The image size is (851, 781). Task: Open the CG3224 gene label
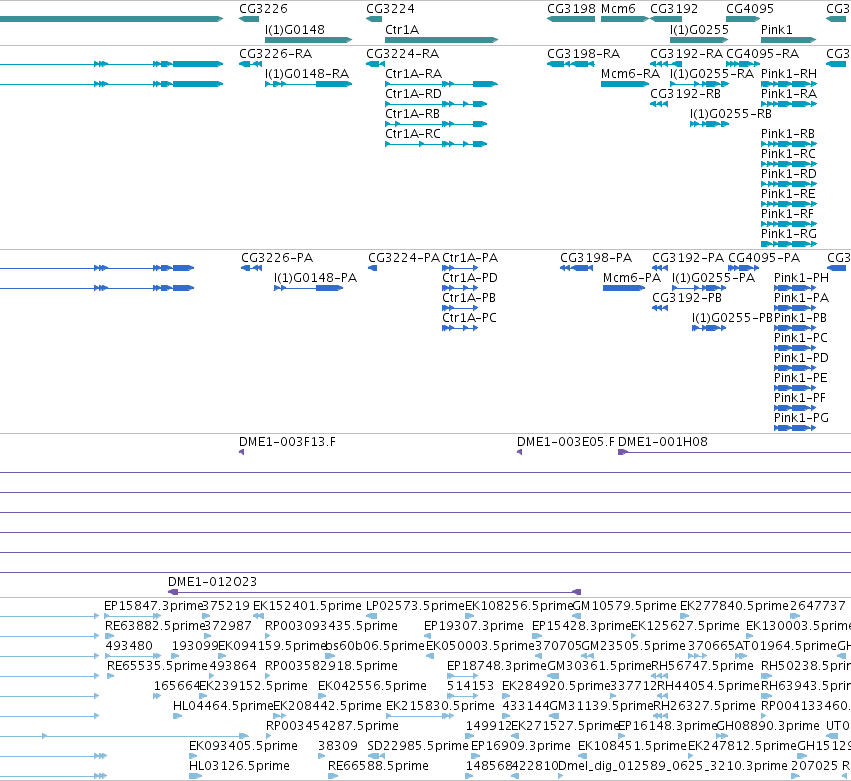click(390, 9)
